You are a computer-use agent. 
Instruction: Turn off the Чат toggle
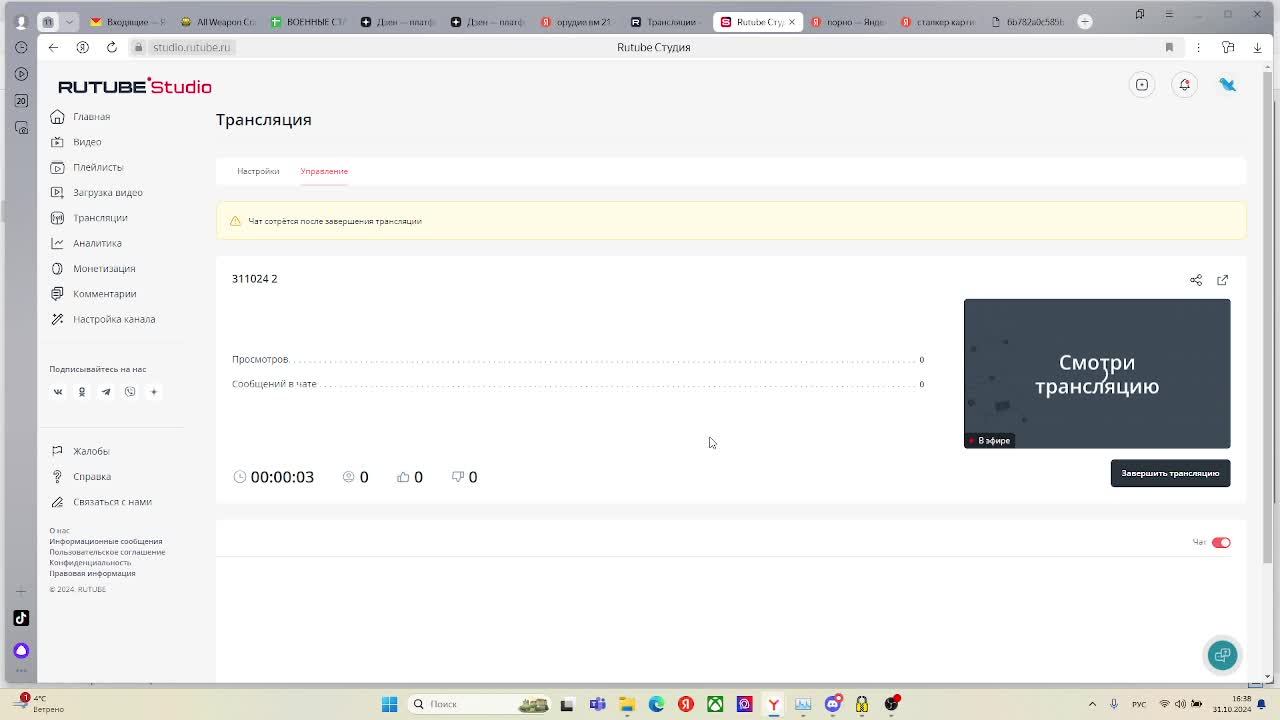click(x=1221, y=542)
